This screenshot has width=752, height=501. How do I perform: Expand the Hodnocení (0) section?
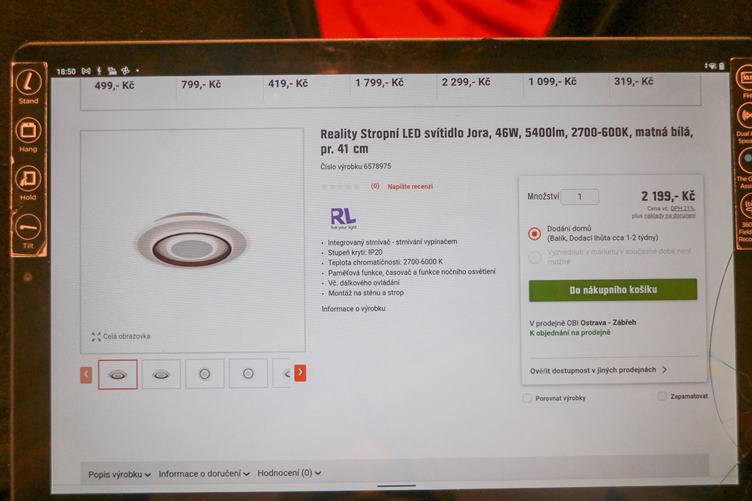tap(289, 473)
